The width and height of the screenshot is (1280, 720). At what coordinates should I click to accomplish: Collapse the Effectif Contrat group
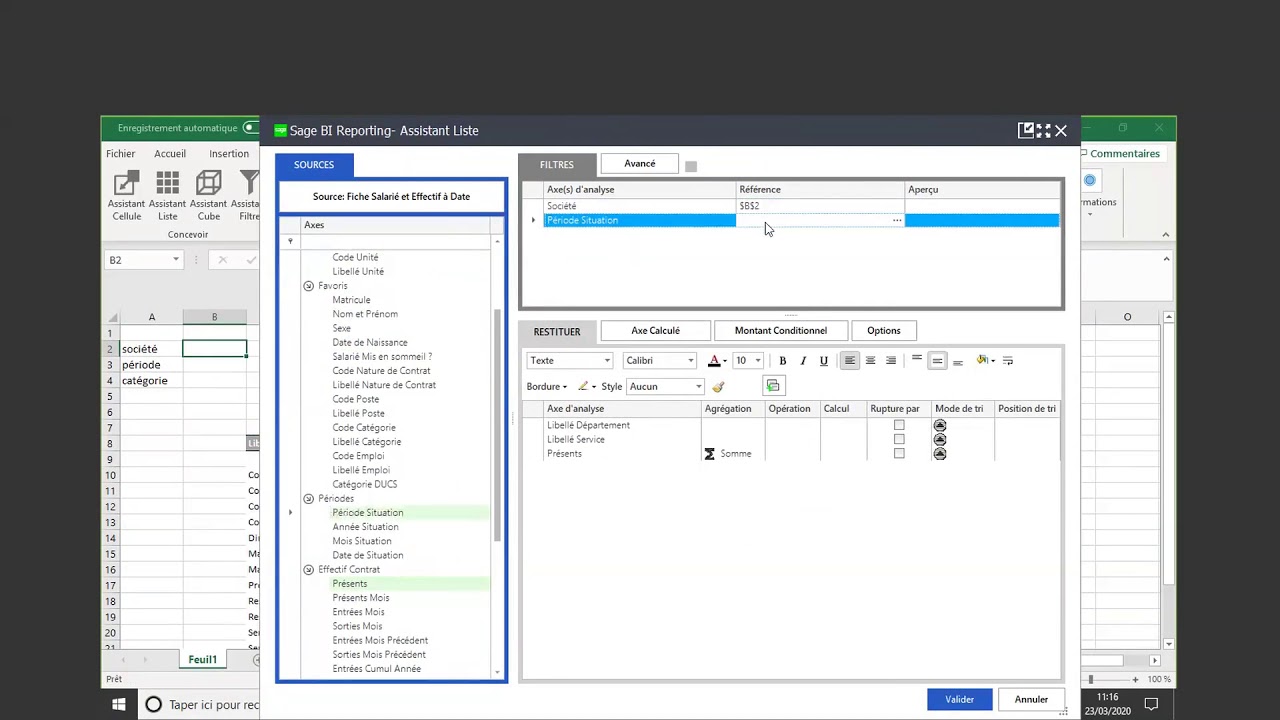coord(309,569)
